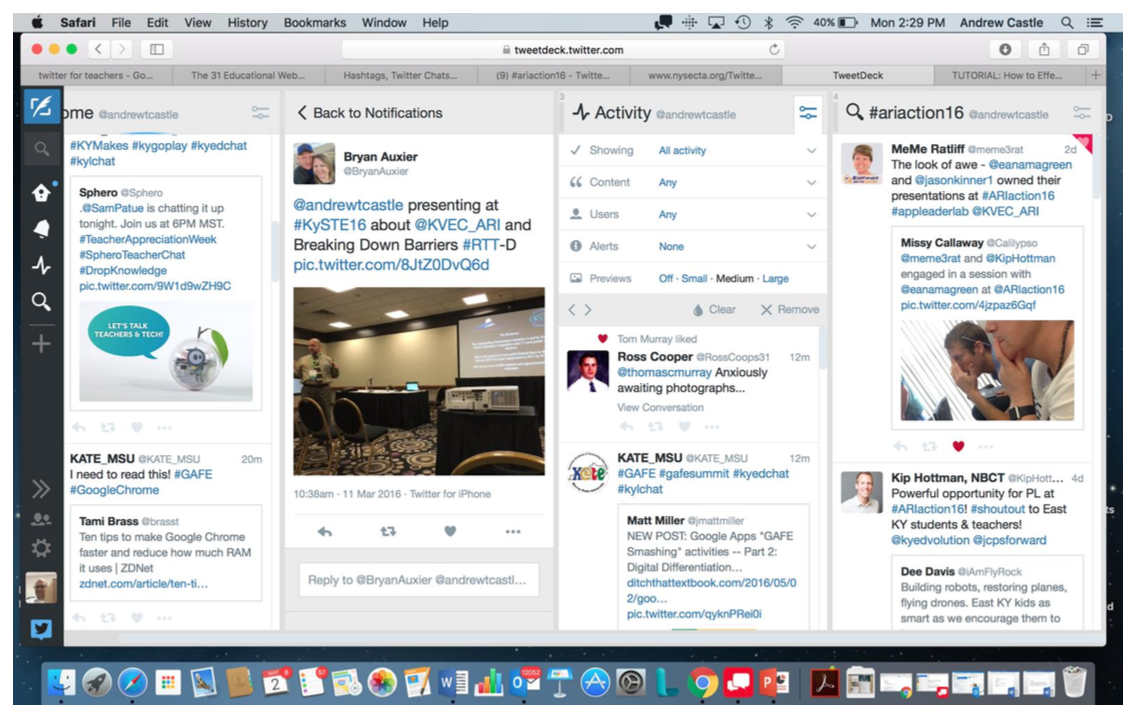Unlike MeMe Ratliff's tweet red heart
Image resolution: width=1132 pixels, height=715 pixels.
point(958,446)
